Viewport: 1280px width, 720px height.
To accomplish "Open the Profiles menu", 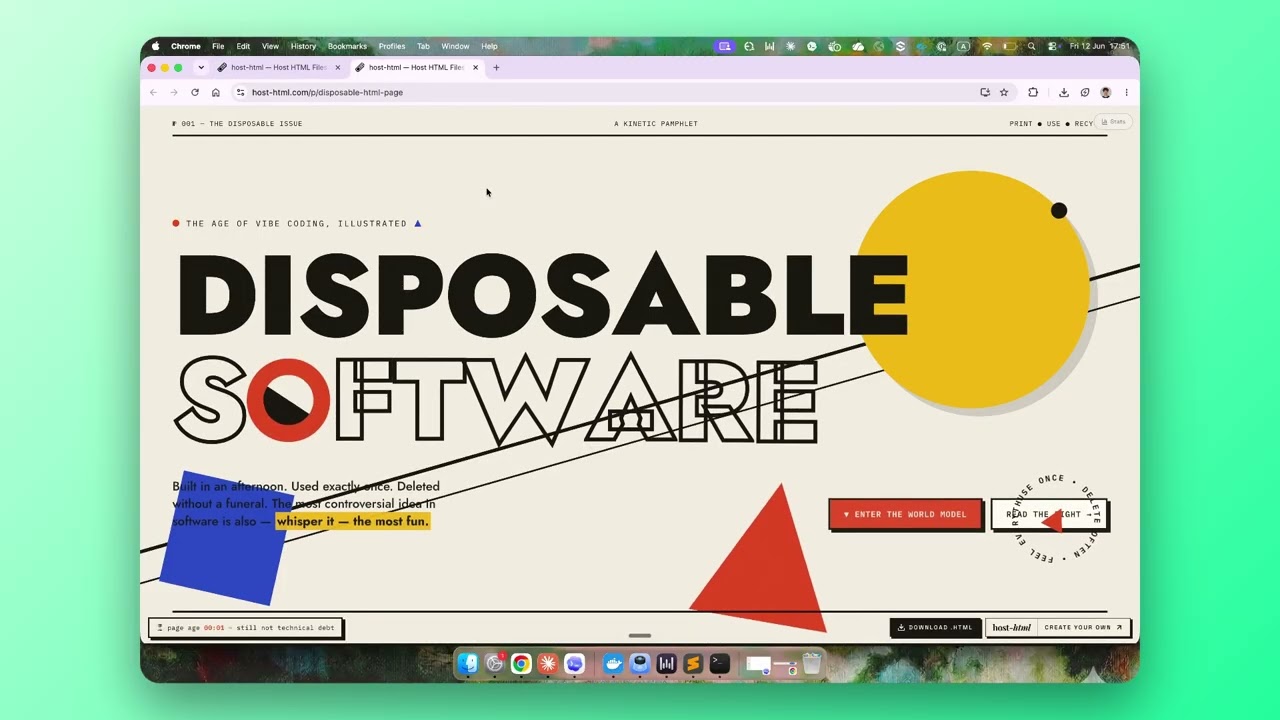I will (x=392, y=46).
